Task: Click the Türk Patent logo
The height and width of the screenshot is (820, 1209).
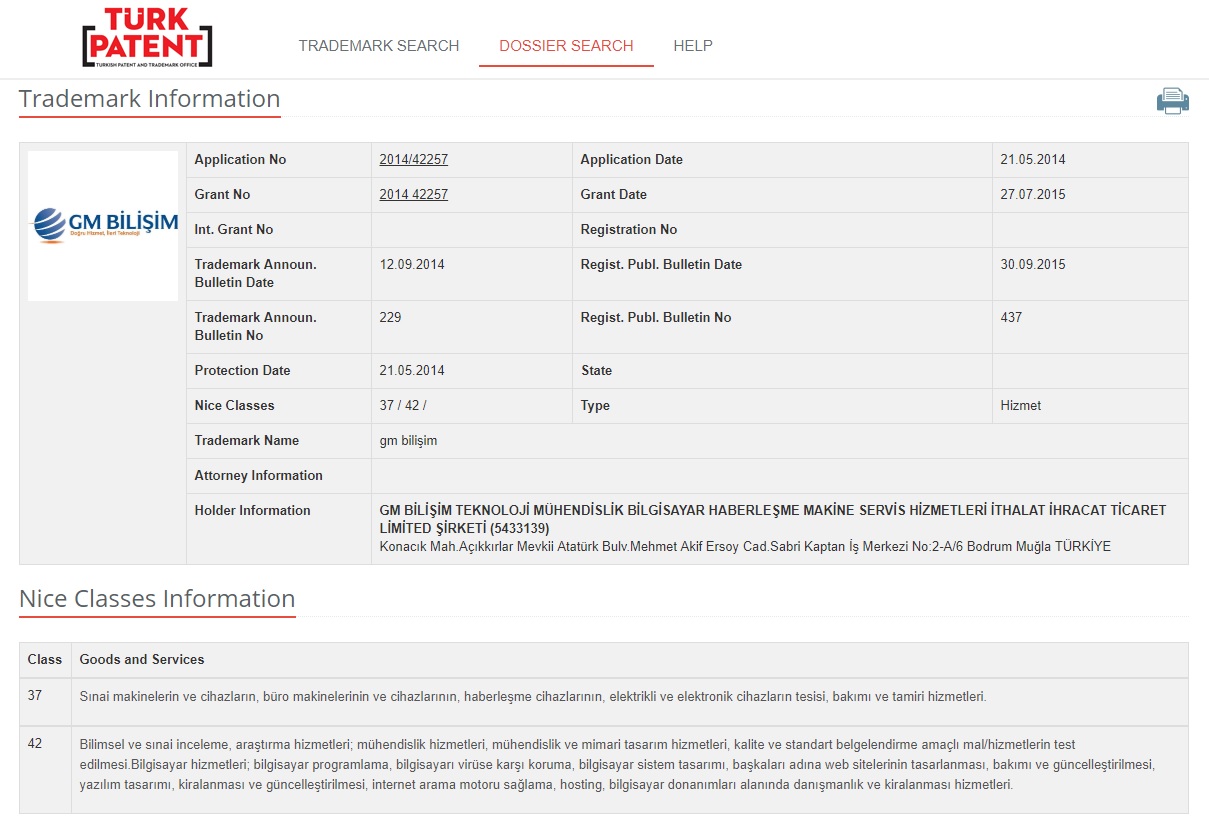Action: point(147,38)
